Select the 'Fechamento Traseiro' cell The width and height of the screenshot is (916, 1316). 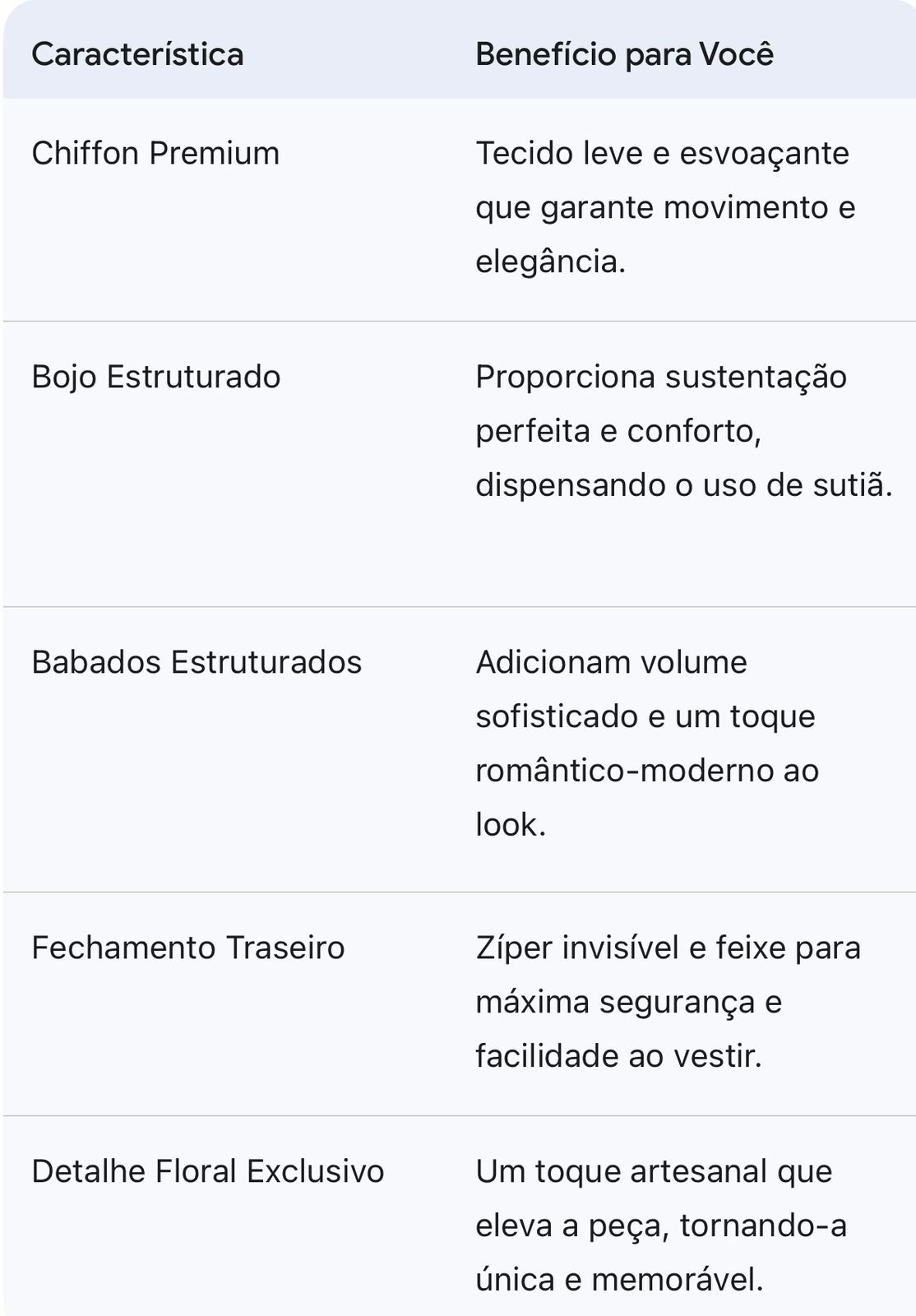(x=187, y=948)
